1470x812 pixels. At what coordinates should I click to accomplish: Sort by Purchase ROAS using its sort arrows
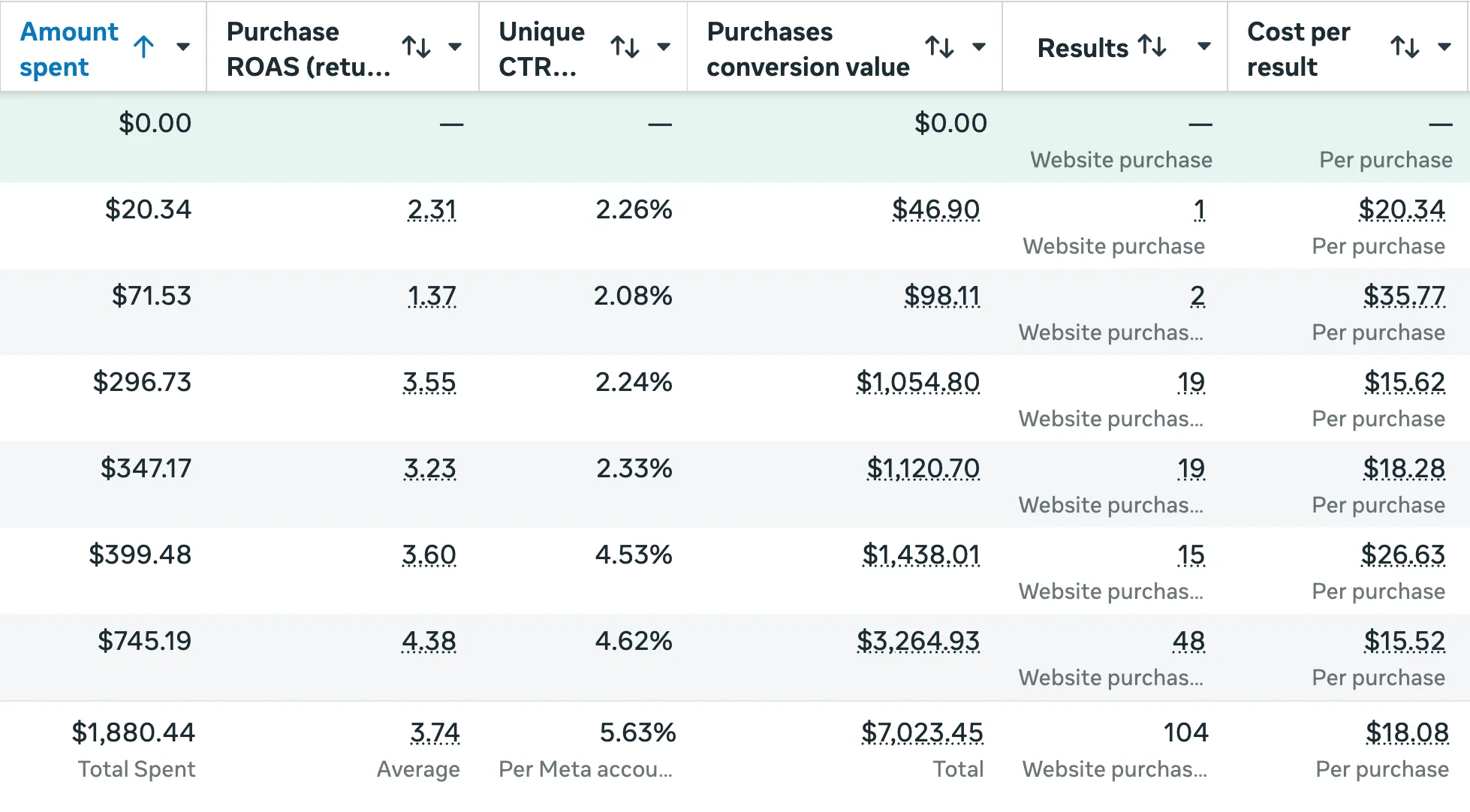click(416, 47)
